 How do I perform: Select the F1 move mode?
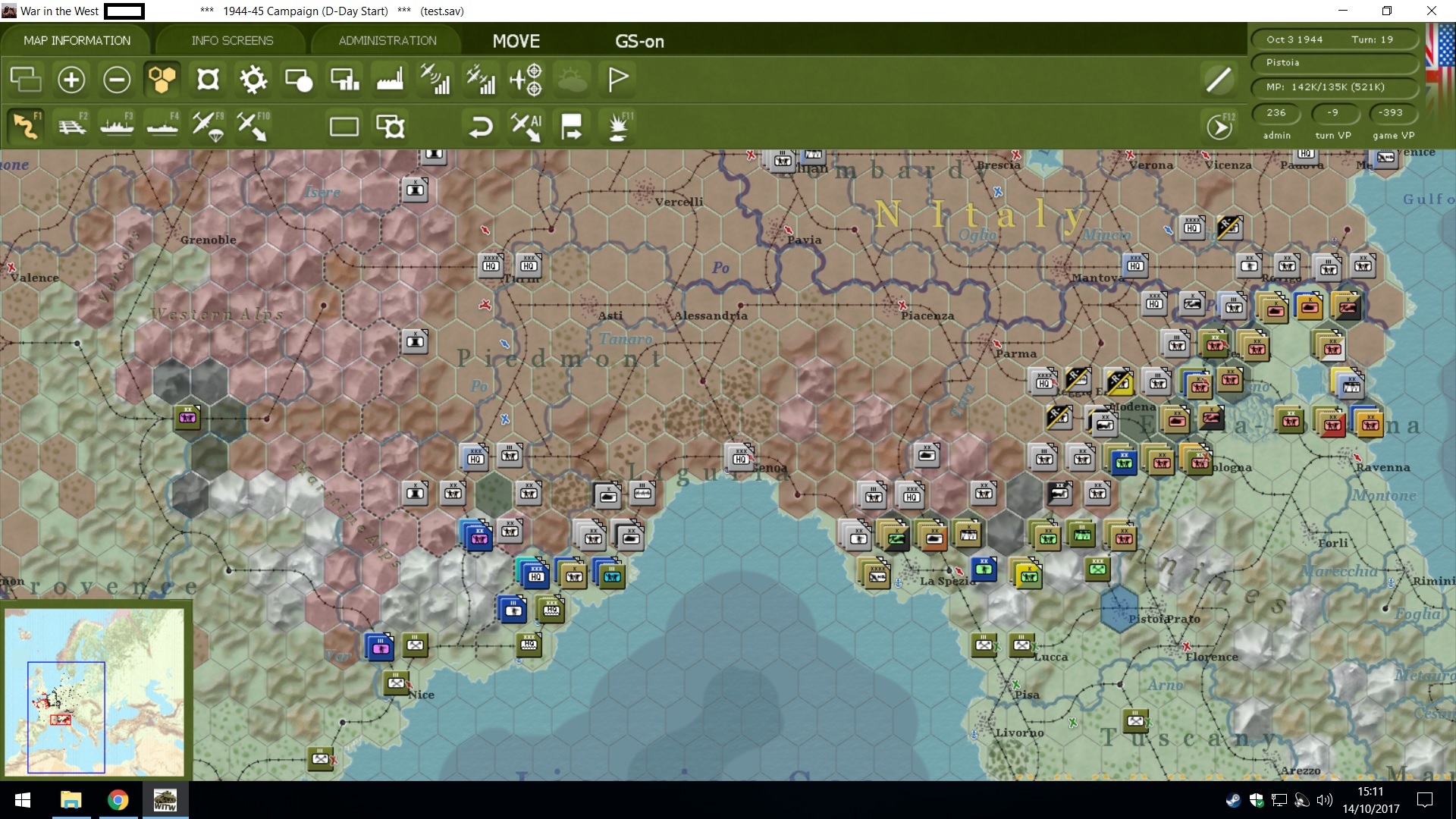[26, 126]
